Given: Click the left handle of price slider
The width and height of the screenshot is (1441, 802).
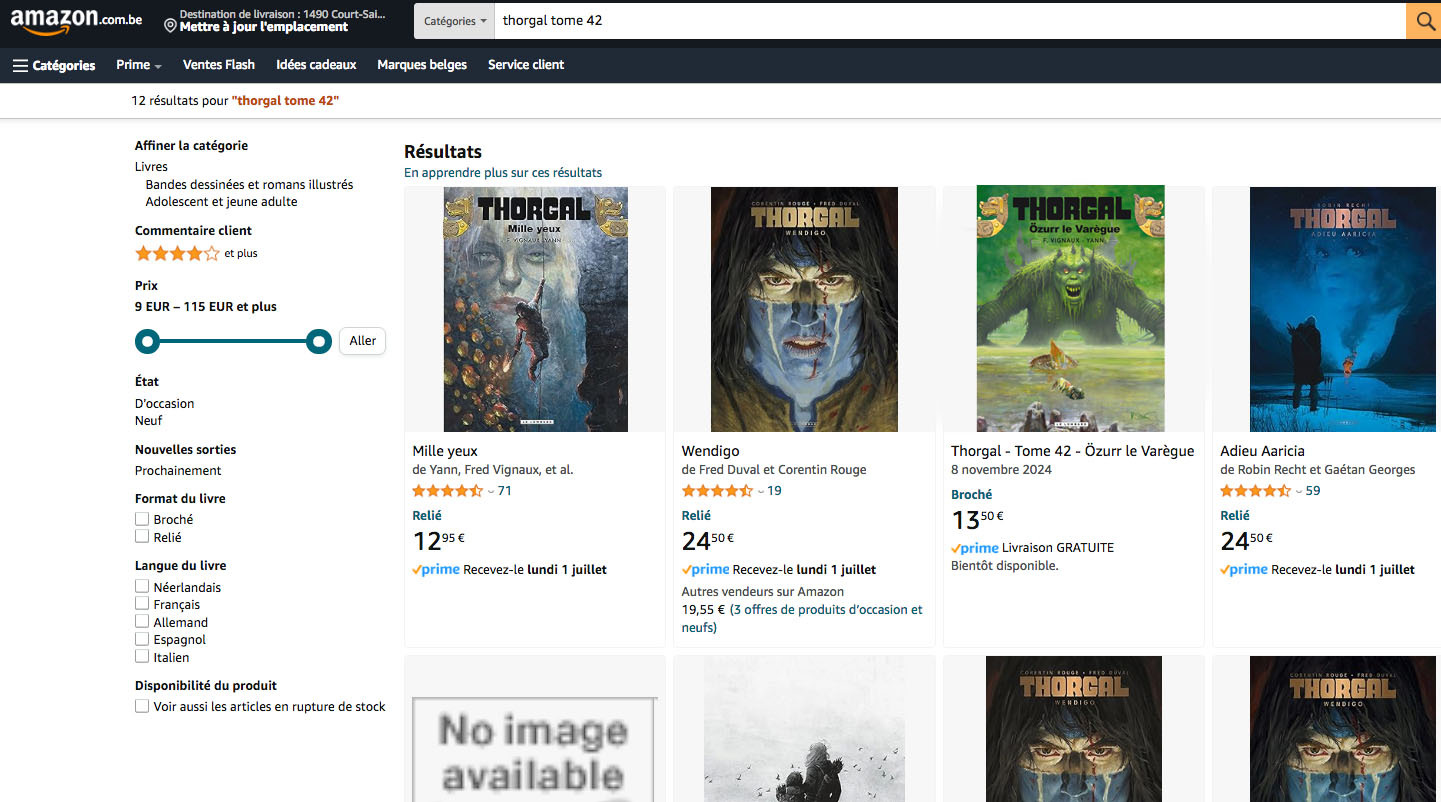Looking at the screenshot, I should point(148,342).
